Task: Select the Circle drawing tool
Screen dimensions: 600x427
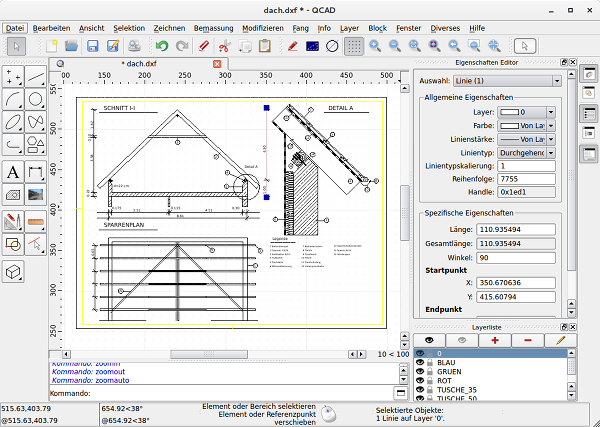Action: click(35, 99)
